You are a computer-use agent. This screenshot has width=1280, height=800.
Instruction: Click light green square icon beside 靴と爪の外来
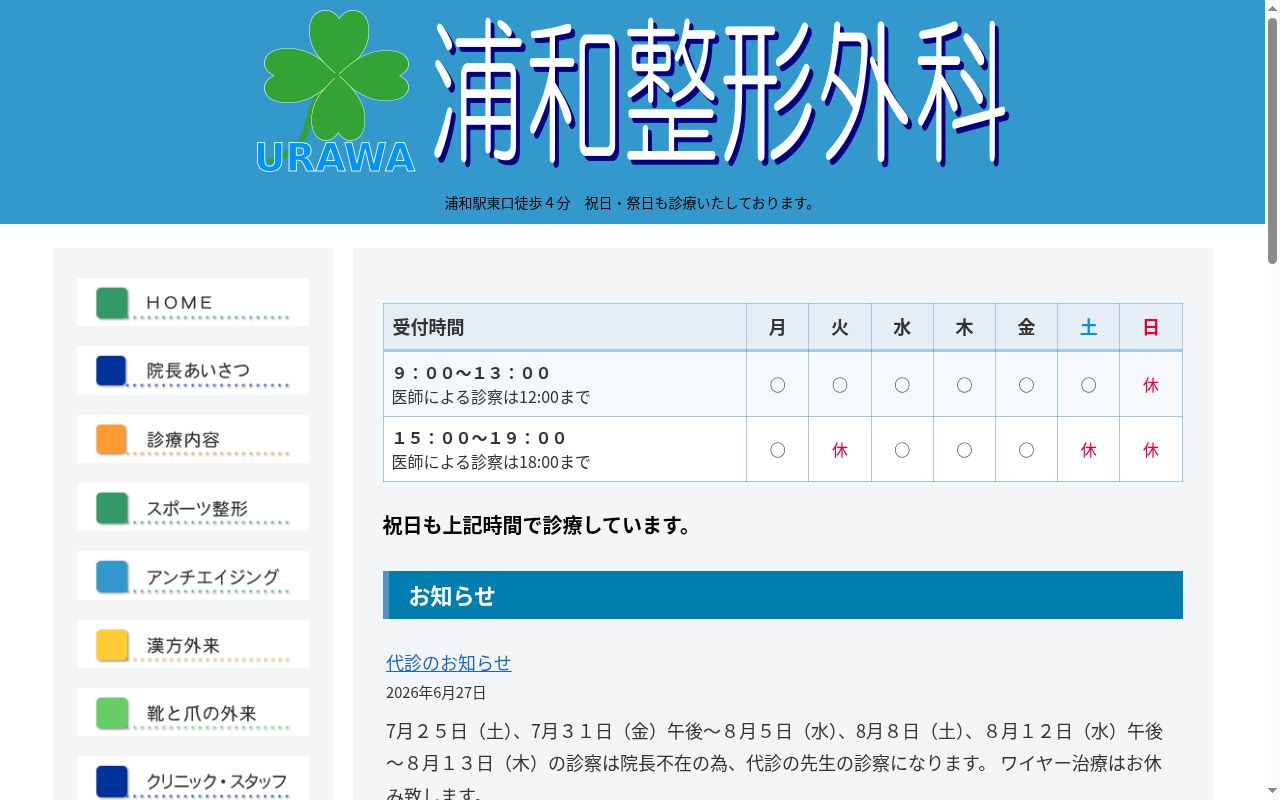[112, 713]
